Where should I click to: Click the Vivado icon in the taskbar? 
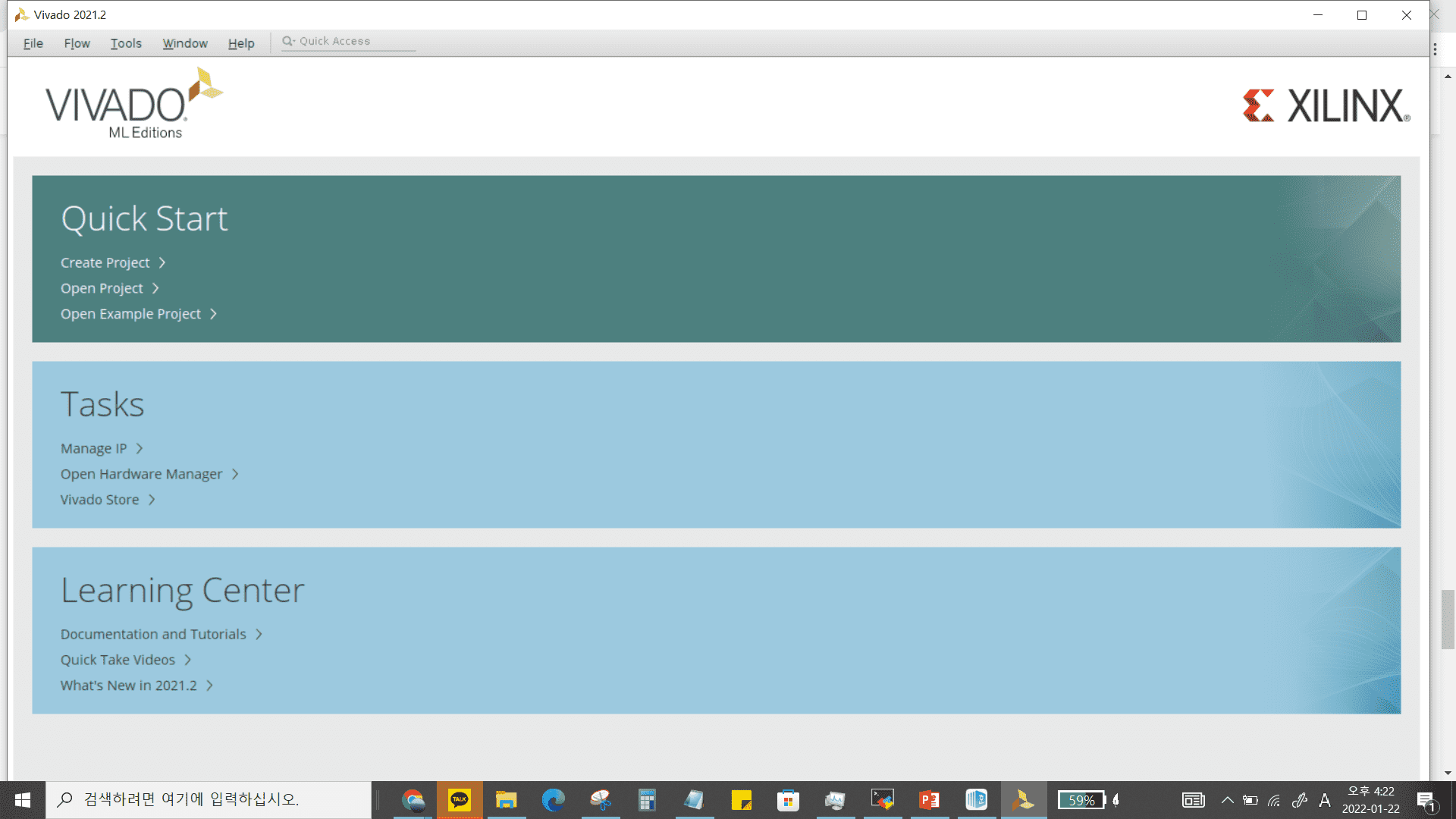1023,800
